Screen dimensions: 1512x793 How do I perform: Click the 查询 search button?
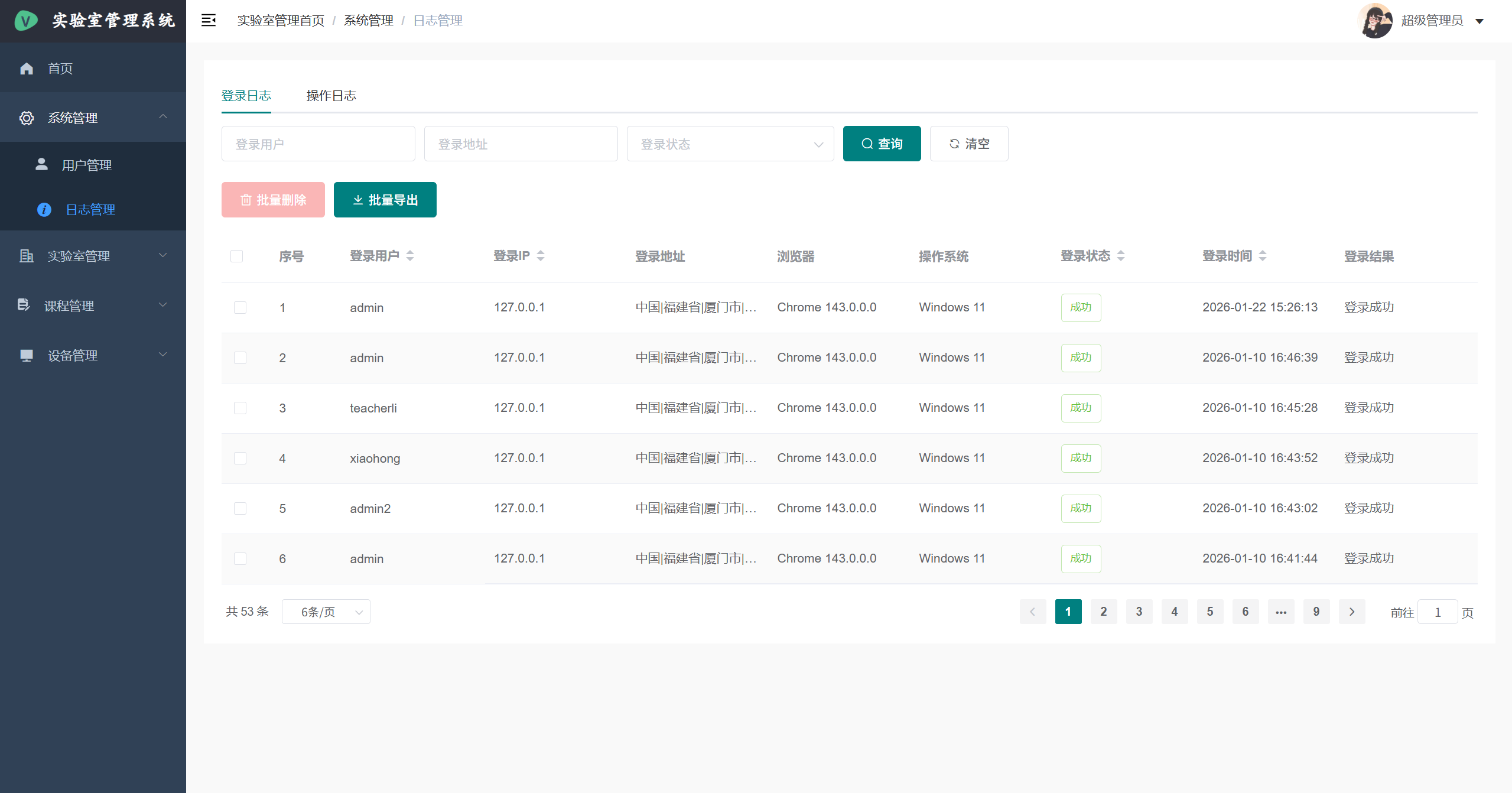[881, 144]
